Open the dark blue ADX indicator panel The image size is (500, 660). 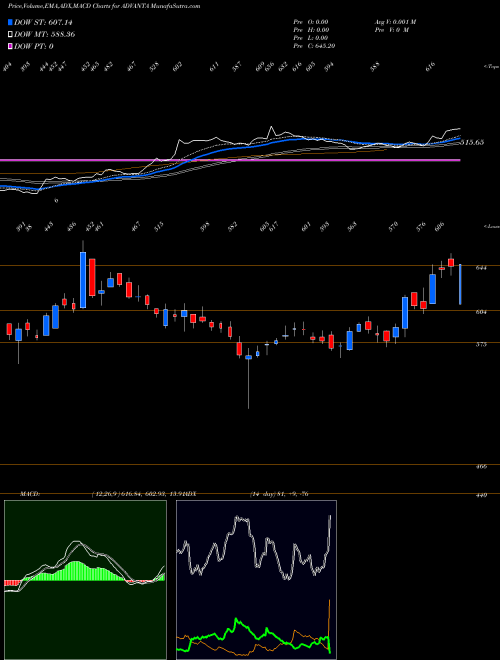(x=256, y=580)
